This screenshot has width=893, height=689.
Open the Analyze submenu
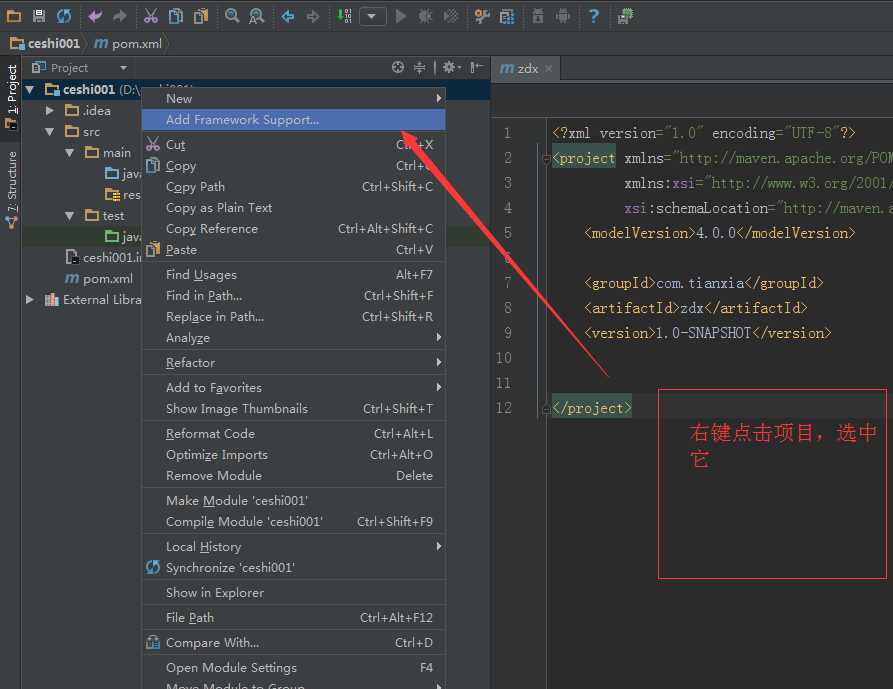[x=293, y=338]
